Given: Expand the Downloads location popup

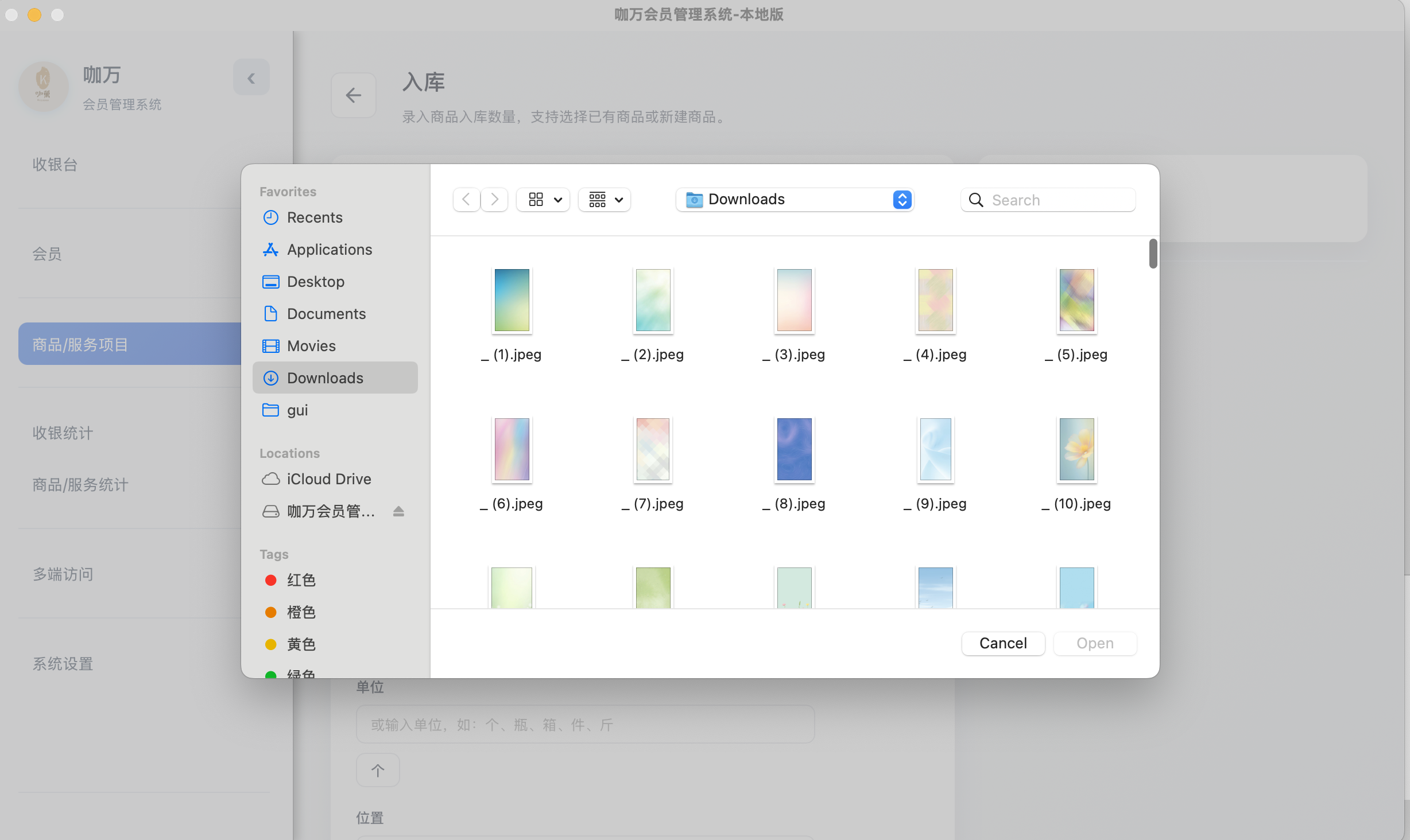Looking at the screenshot, I should coord(901,200).
